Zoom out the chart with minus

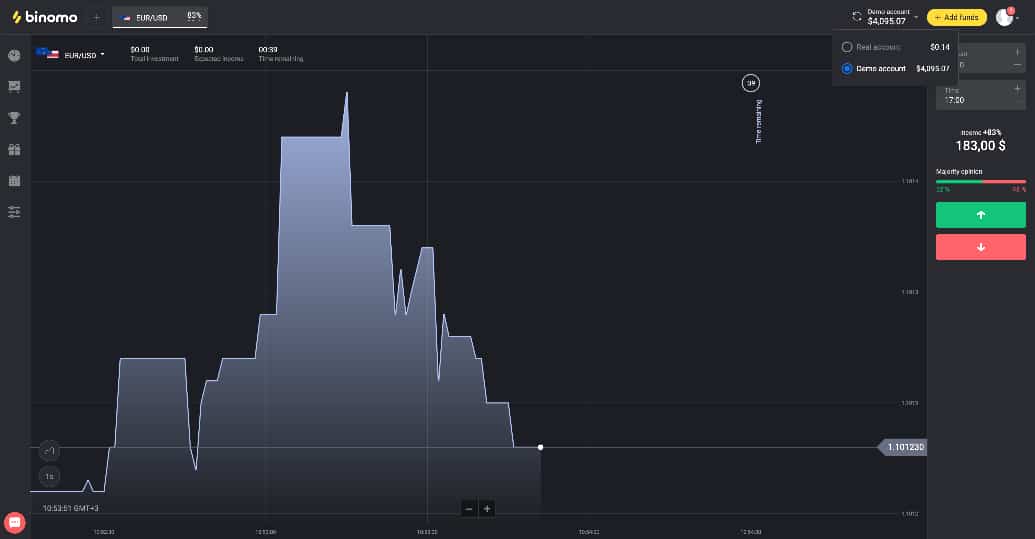click(x=469, y=509)
